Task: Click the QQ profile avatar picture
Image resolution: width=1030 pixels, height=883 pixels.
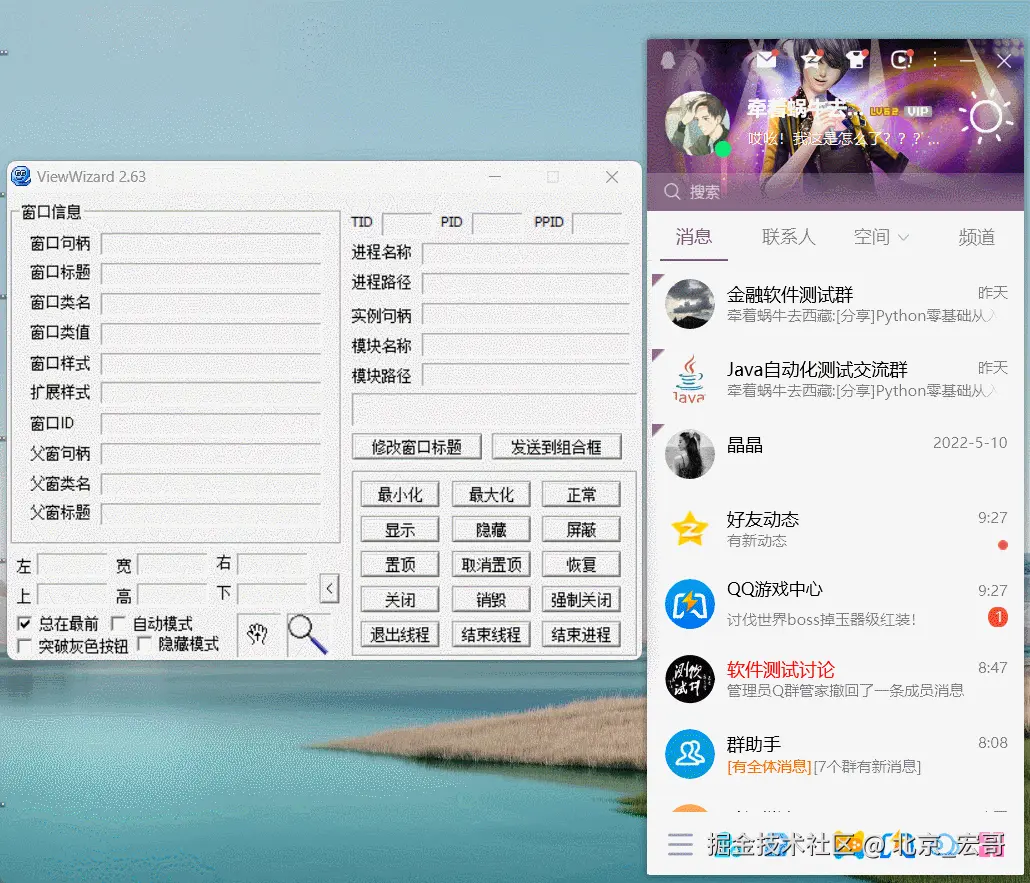Action: tap(698, 124)
